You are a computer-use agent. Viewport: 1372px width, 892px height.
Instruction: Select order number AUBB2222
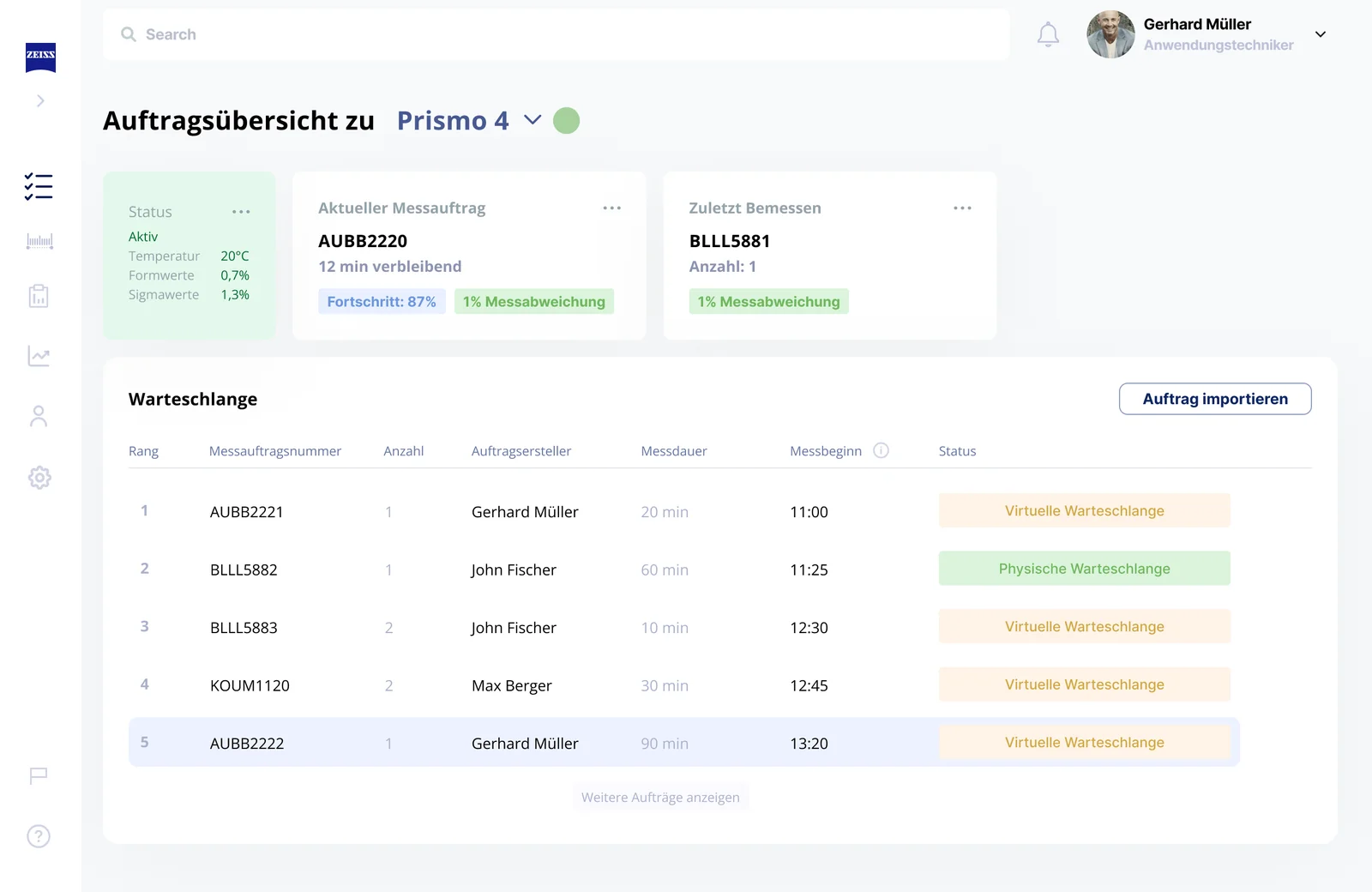coord(247,744)
